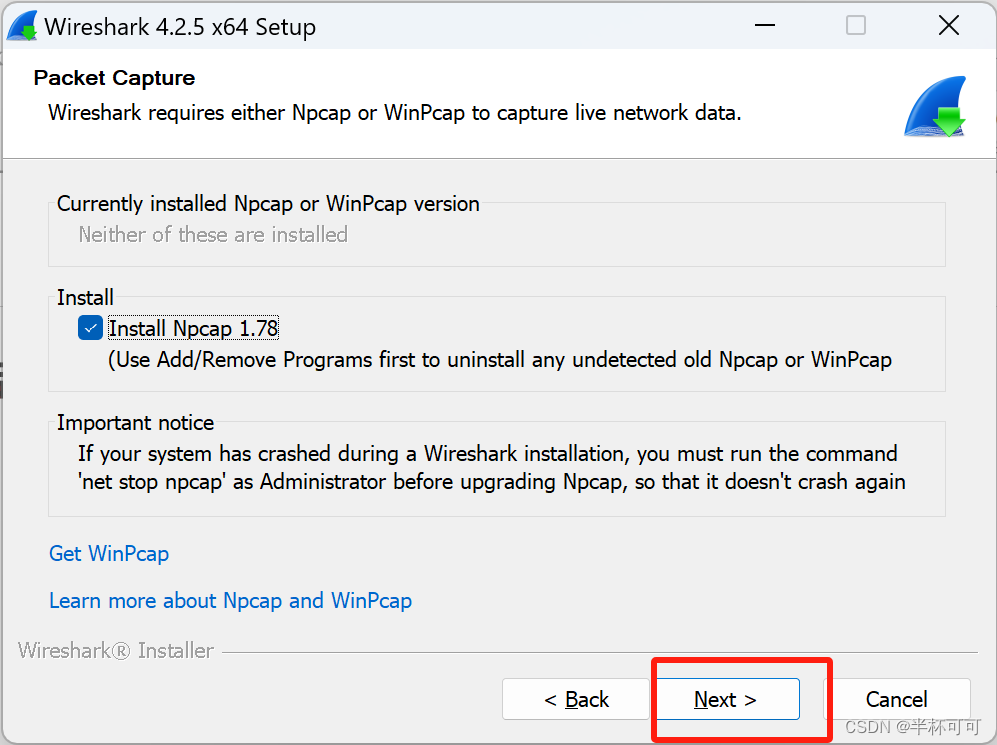Click the Important notice group label
The height and width of the screenshot is (745, 997).
(135, 423)
